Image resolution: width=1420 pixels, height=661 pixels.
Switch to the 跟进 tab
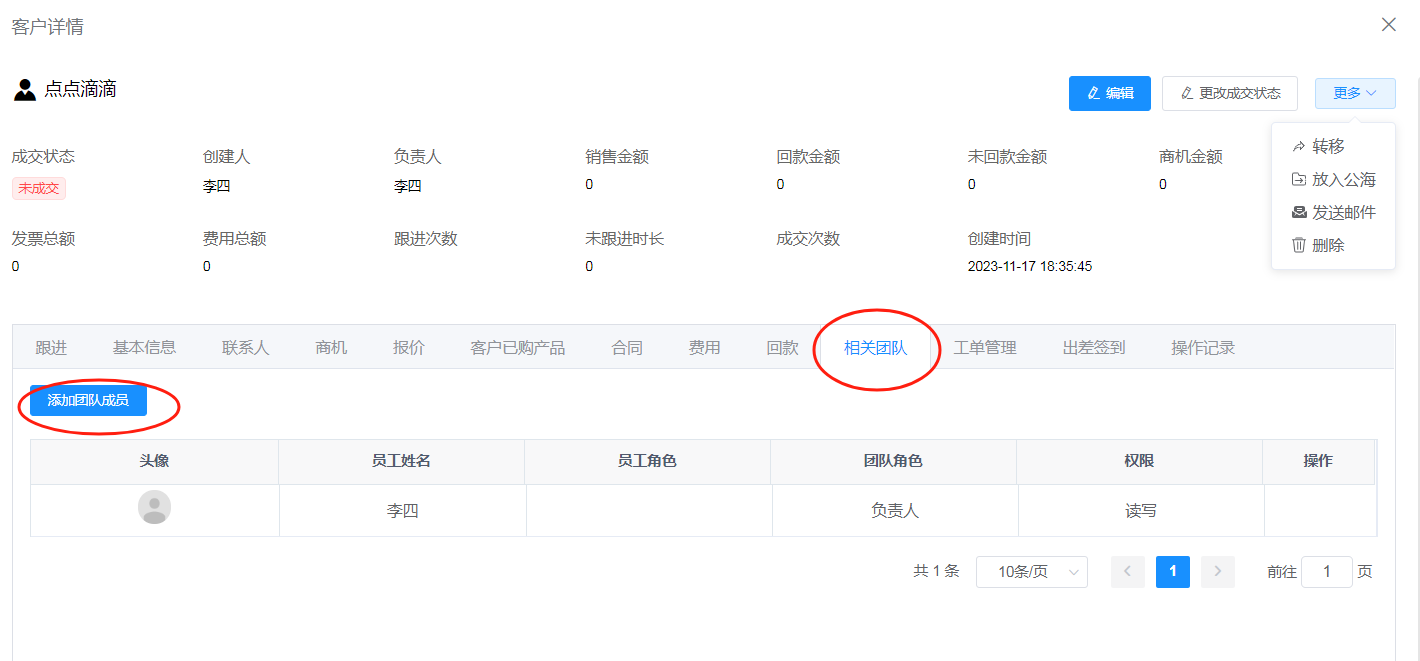pos(51,348)
